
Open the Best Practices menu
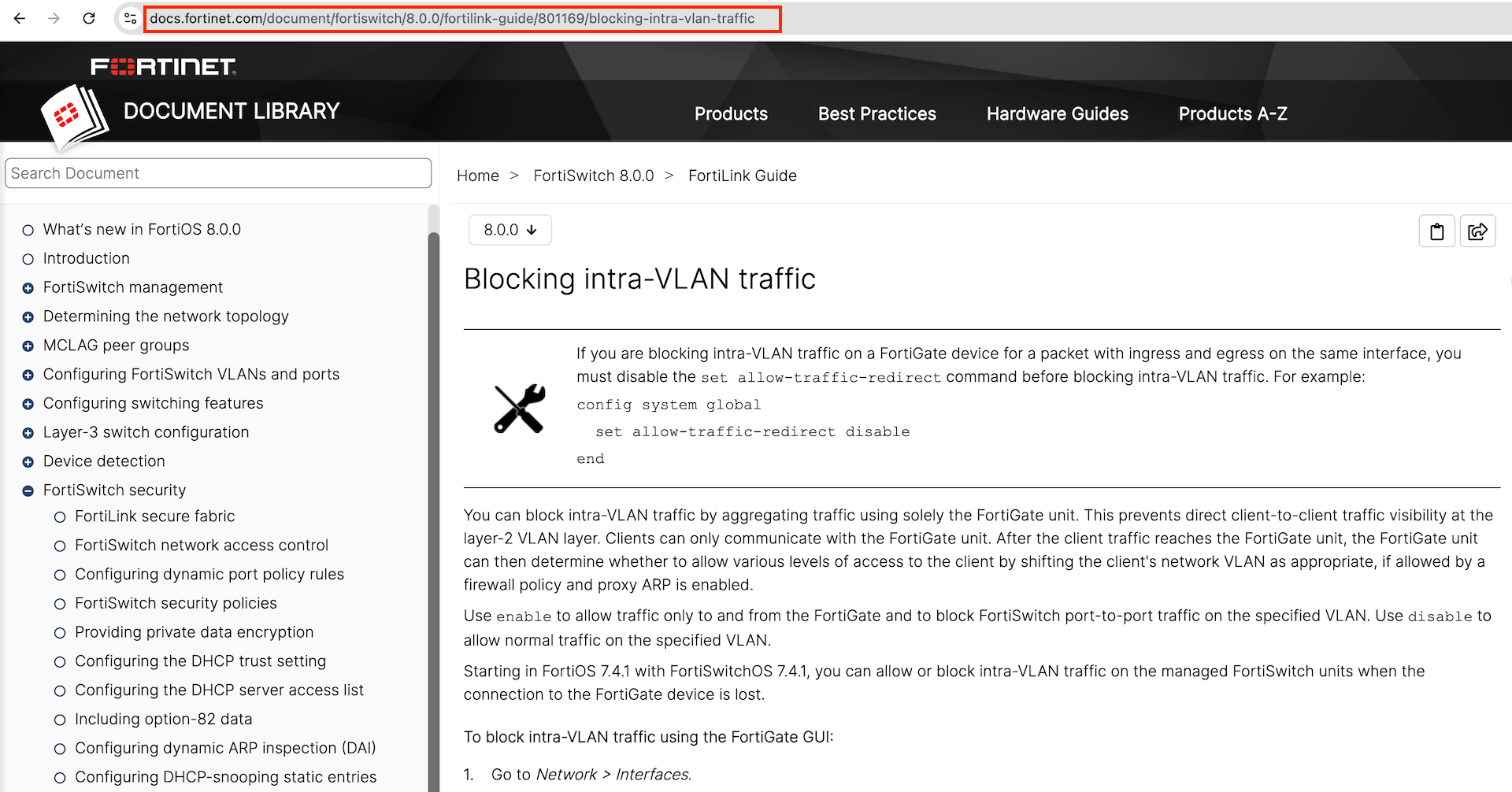pos(877,114)
